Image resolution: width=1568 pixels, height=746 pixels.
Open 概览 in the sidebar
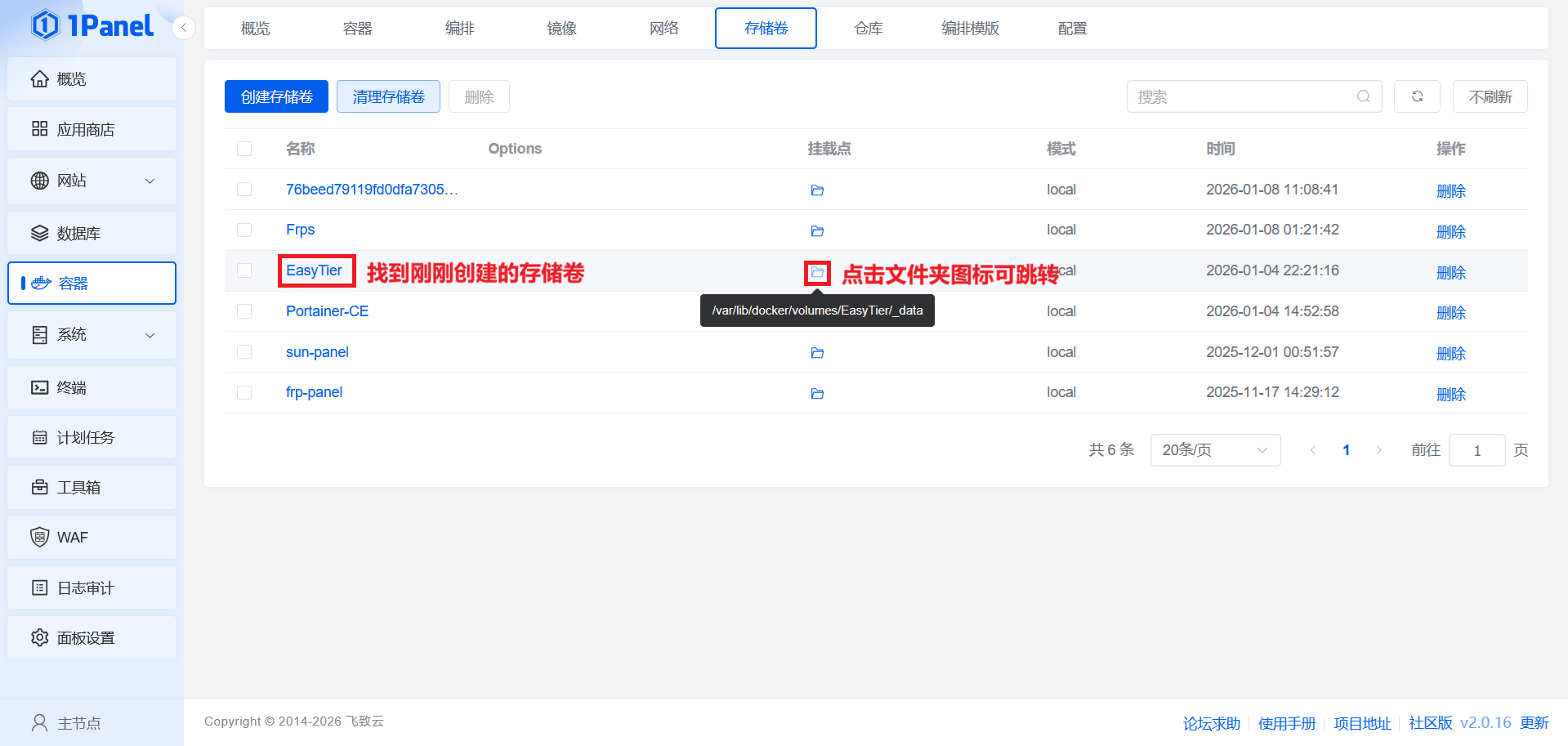[x=92, y=79]
